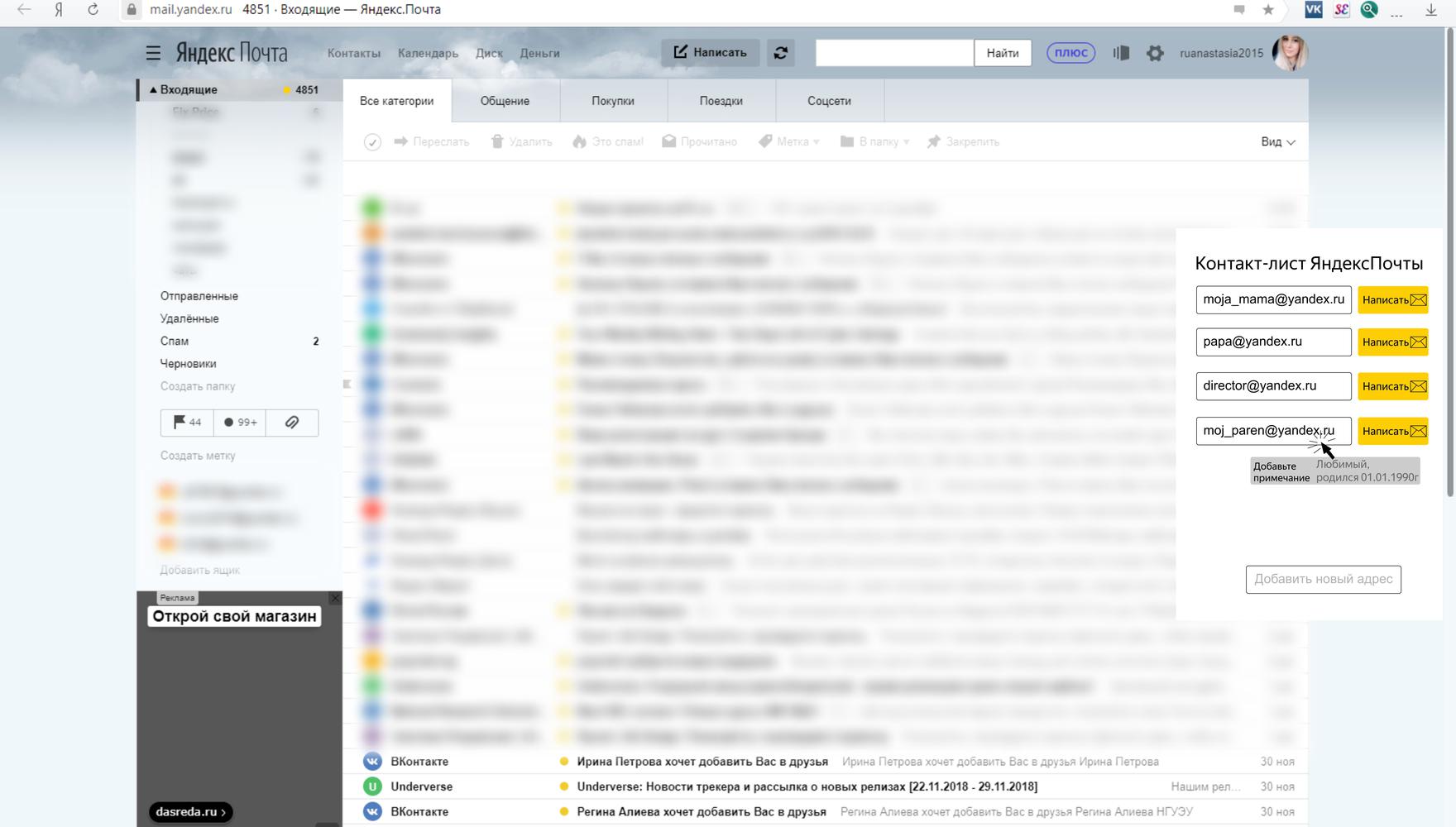
Task: Open Календарь in the top navigation
Action: [x=428, y=53]
